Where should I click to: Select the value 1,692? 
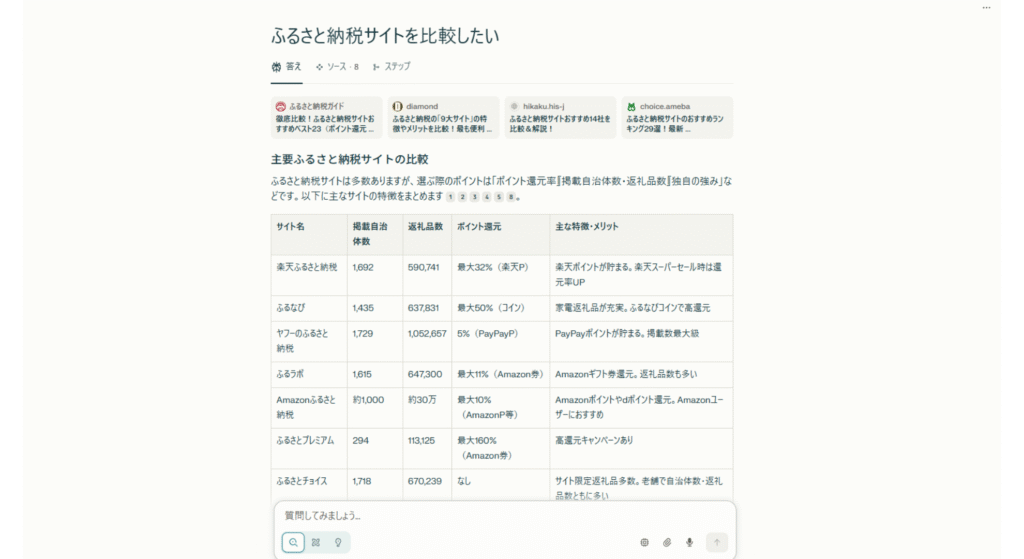tap(363, 268)
